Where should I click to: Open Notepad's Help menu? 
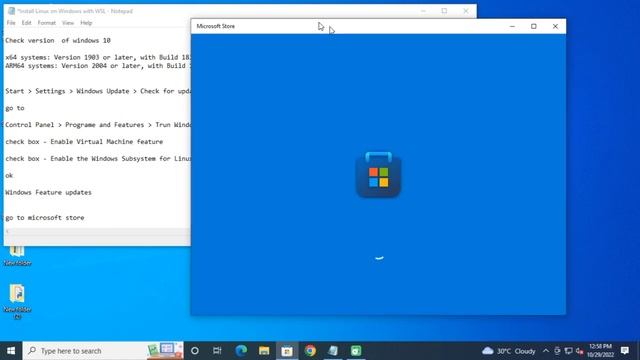86,23
